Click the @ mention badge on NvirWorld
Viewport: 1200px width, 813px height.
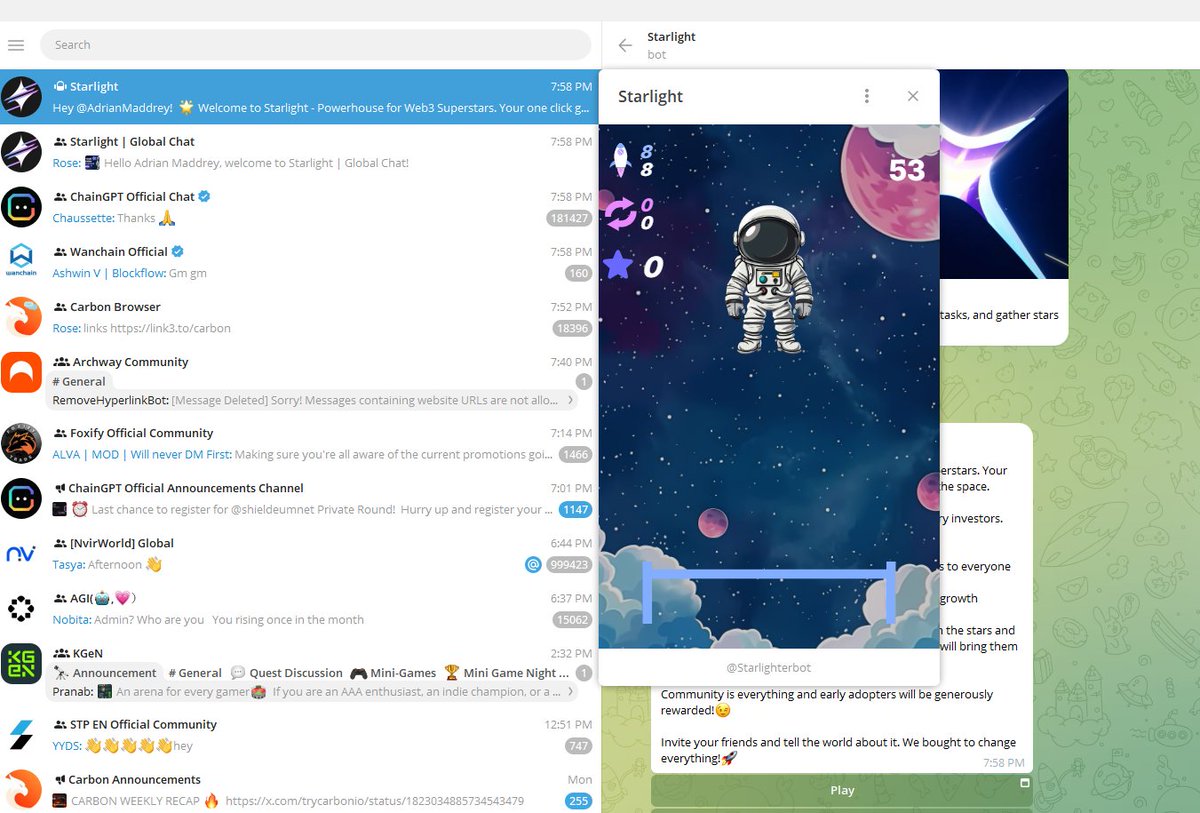(x=533, y=565)
